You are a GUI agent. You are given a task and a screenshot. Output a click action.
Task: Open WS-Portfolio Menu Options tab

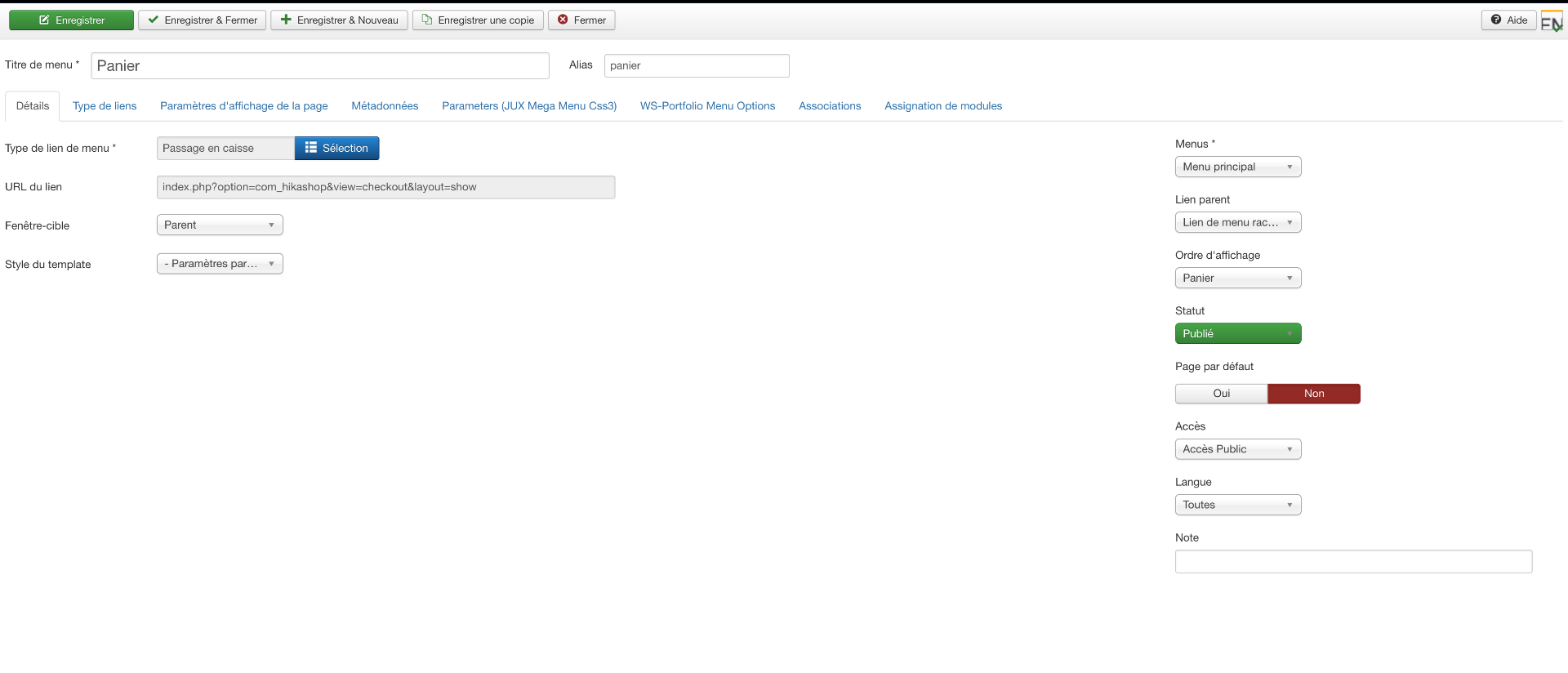708,106
